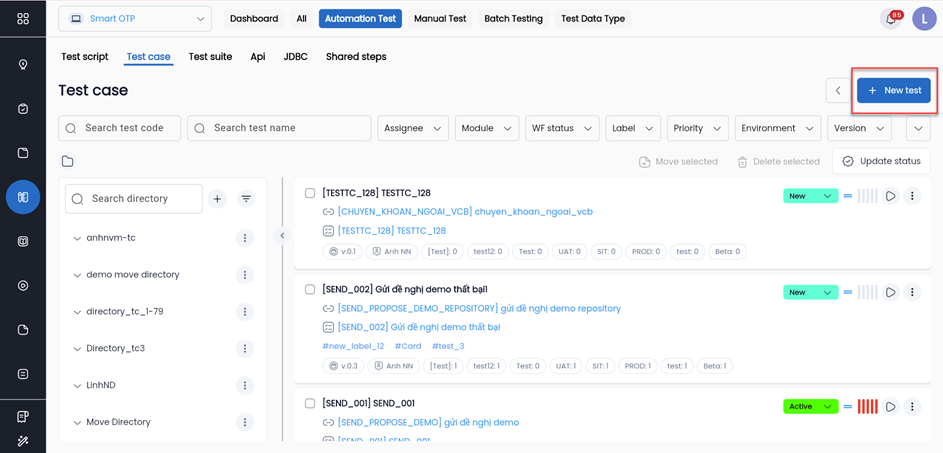
Task: Expand the LinhND directory
Action: 77,386
